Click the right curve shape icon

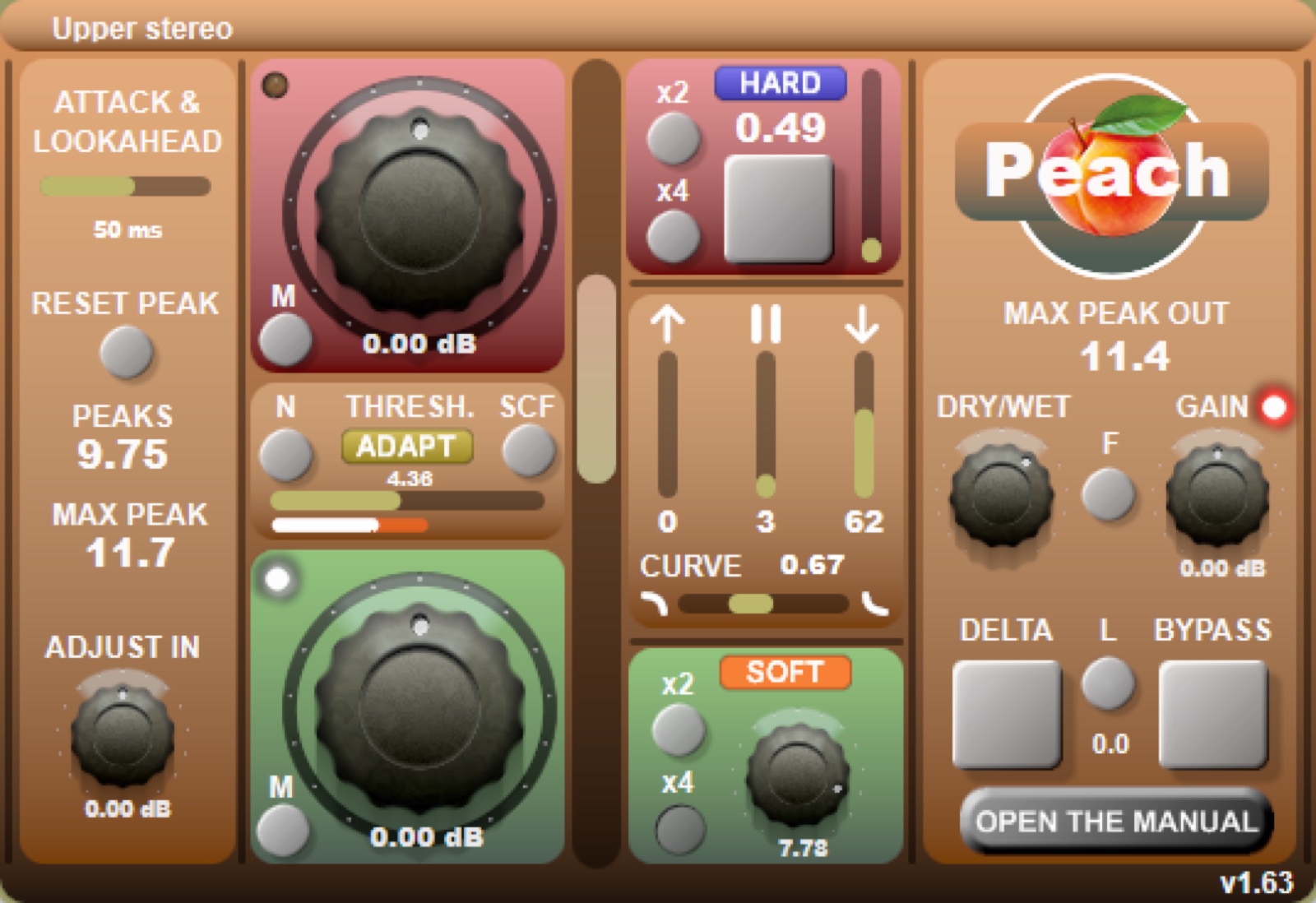pos(876,604)
